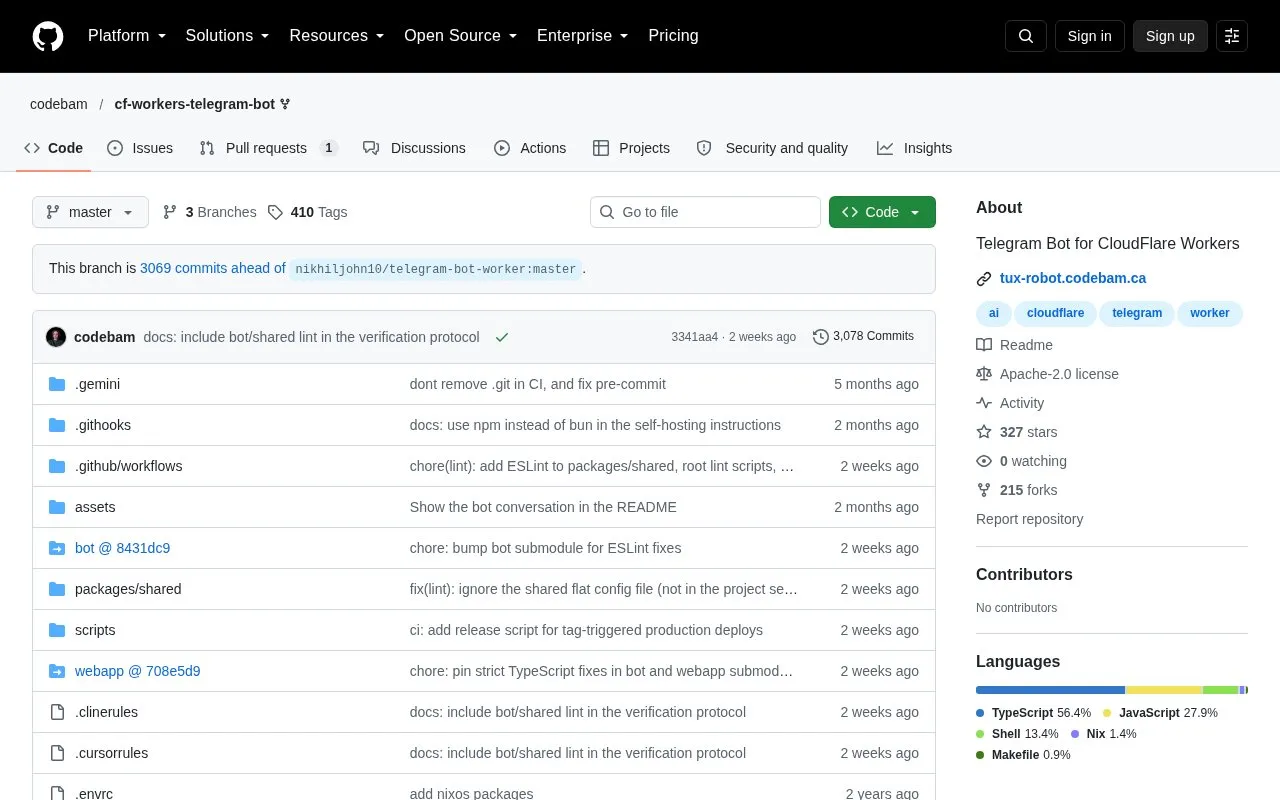Image resolution: width=1280 pixels, height=800 pixels.
Task: Click the Sign up button
Action: point(1170,36)
